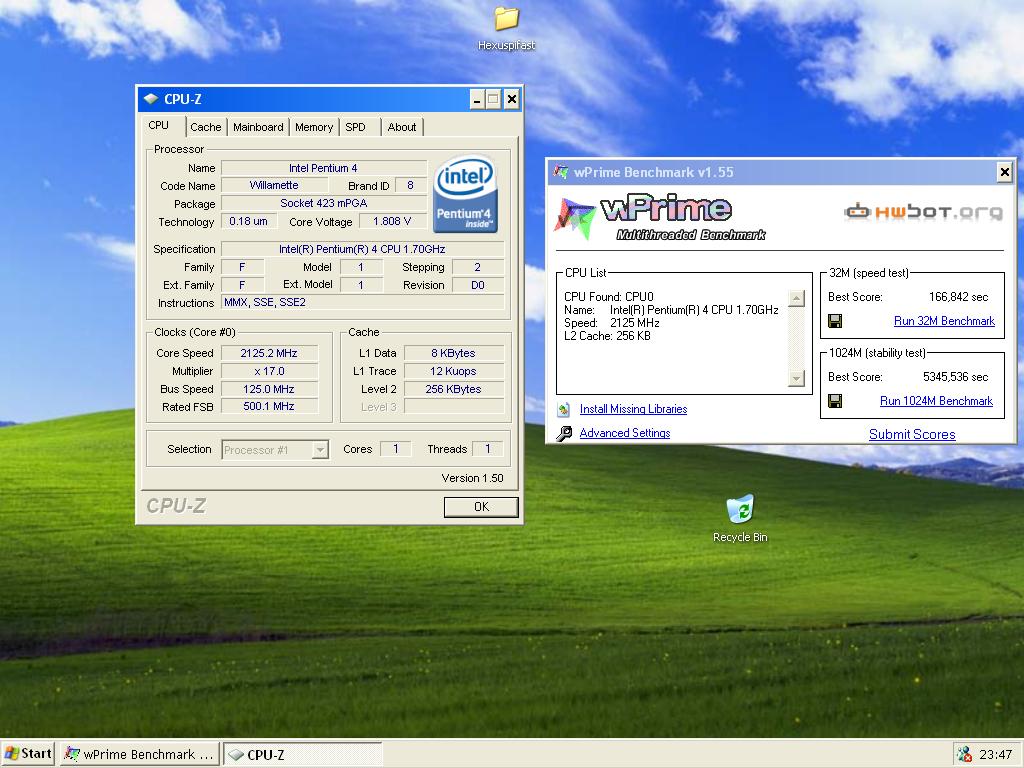Viewport: 1024px width, 768px height.
Task: Close the wPrime Benchmark window
Action: click(1004, 172)
